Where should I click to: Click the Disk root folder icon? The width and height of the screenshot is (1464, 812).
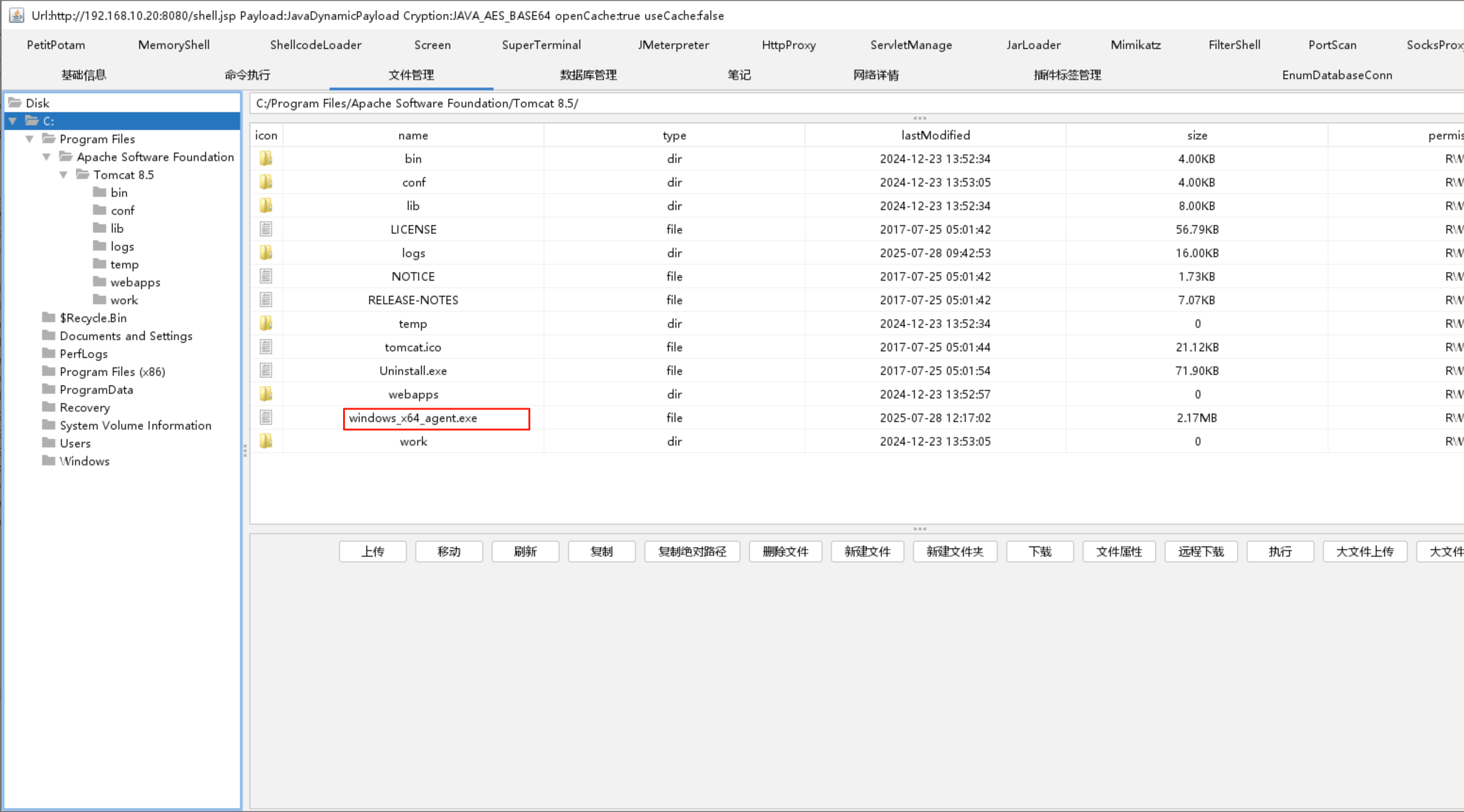[15, 102]
